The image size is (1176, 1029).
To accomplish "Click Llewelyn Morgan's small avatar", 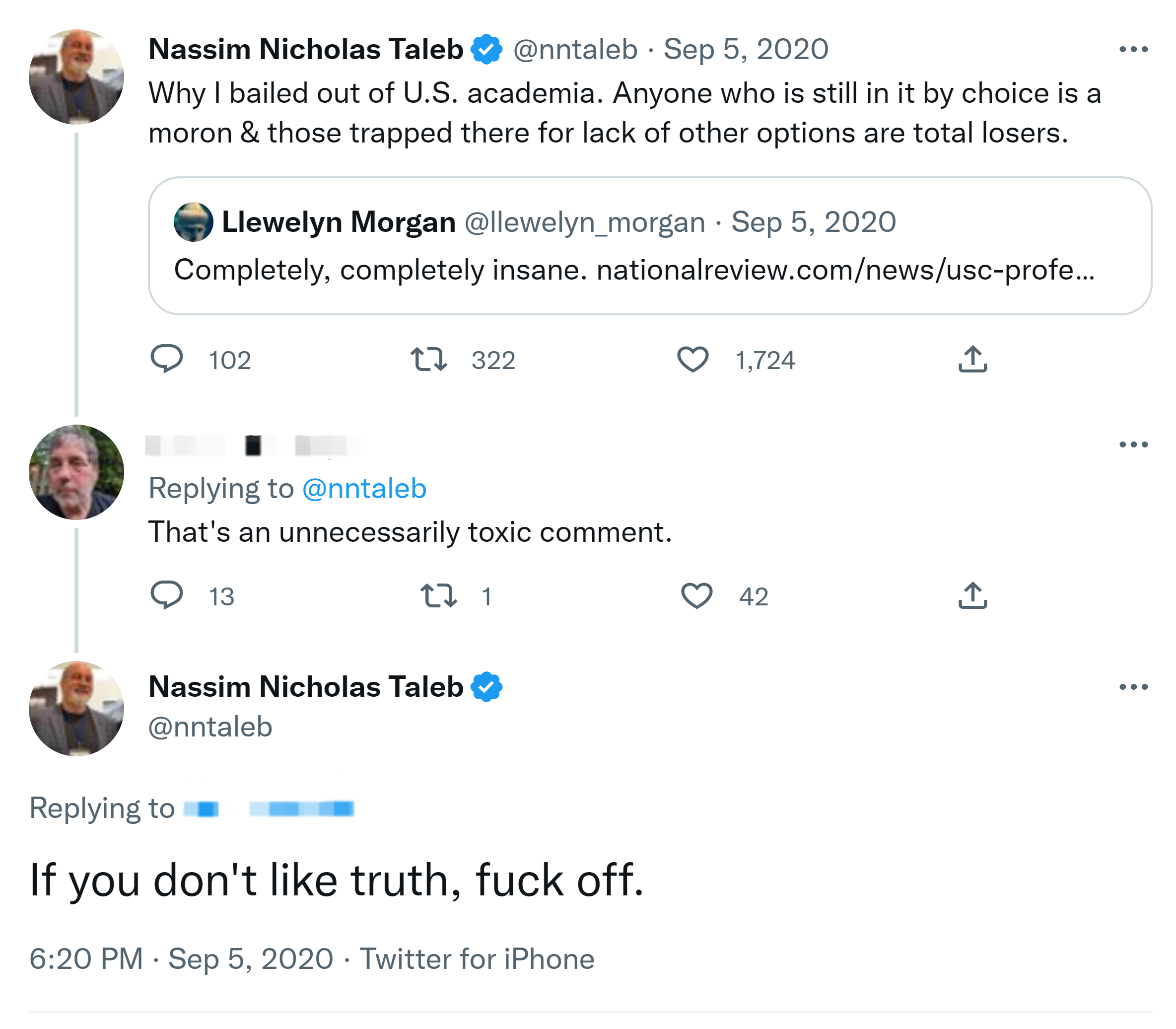I will [x=194, y=222].
